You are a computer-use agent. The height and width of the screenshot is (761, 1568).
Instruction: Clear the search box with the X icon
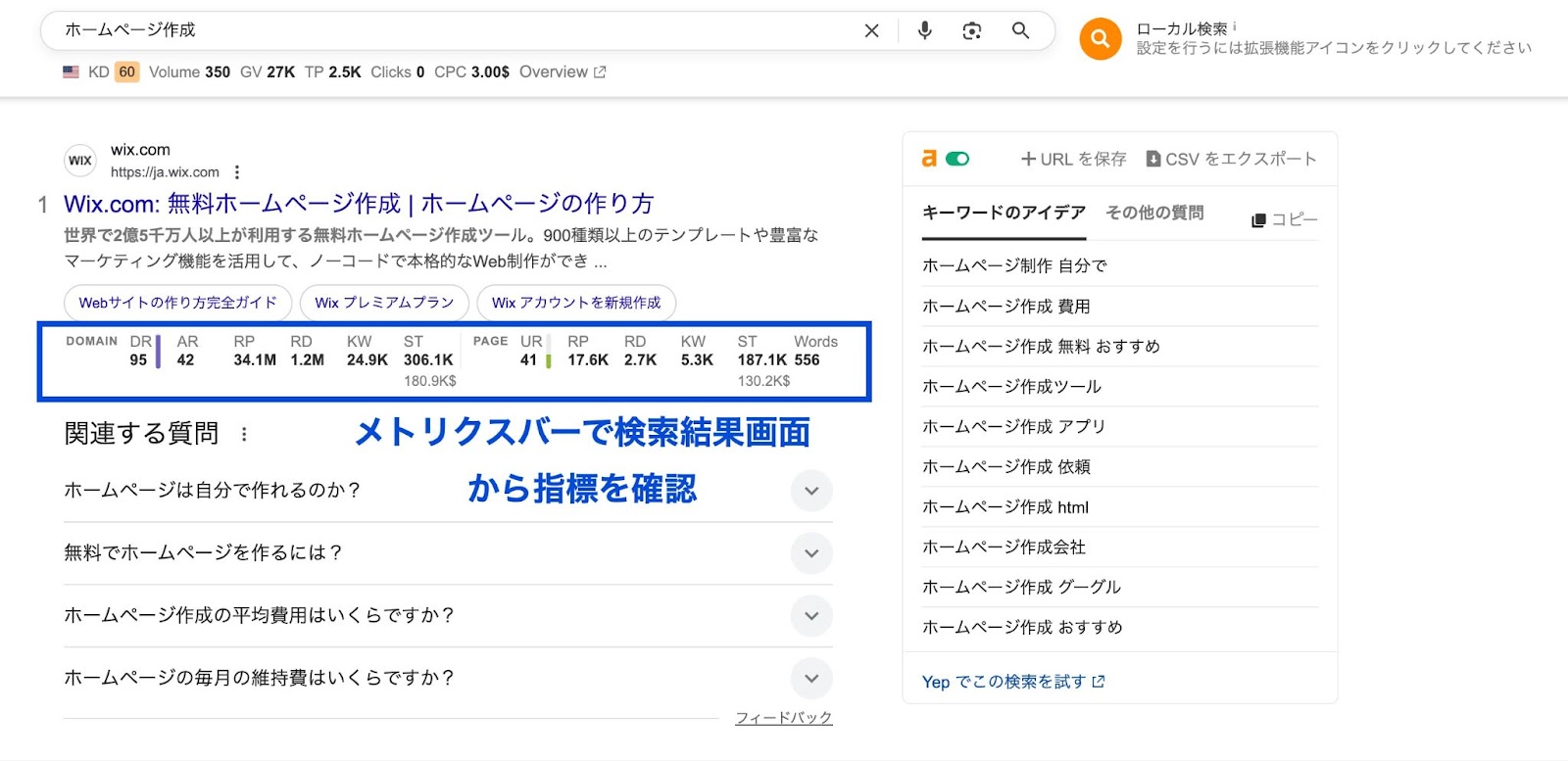pyautogui.click(x=871, y=30)
